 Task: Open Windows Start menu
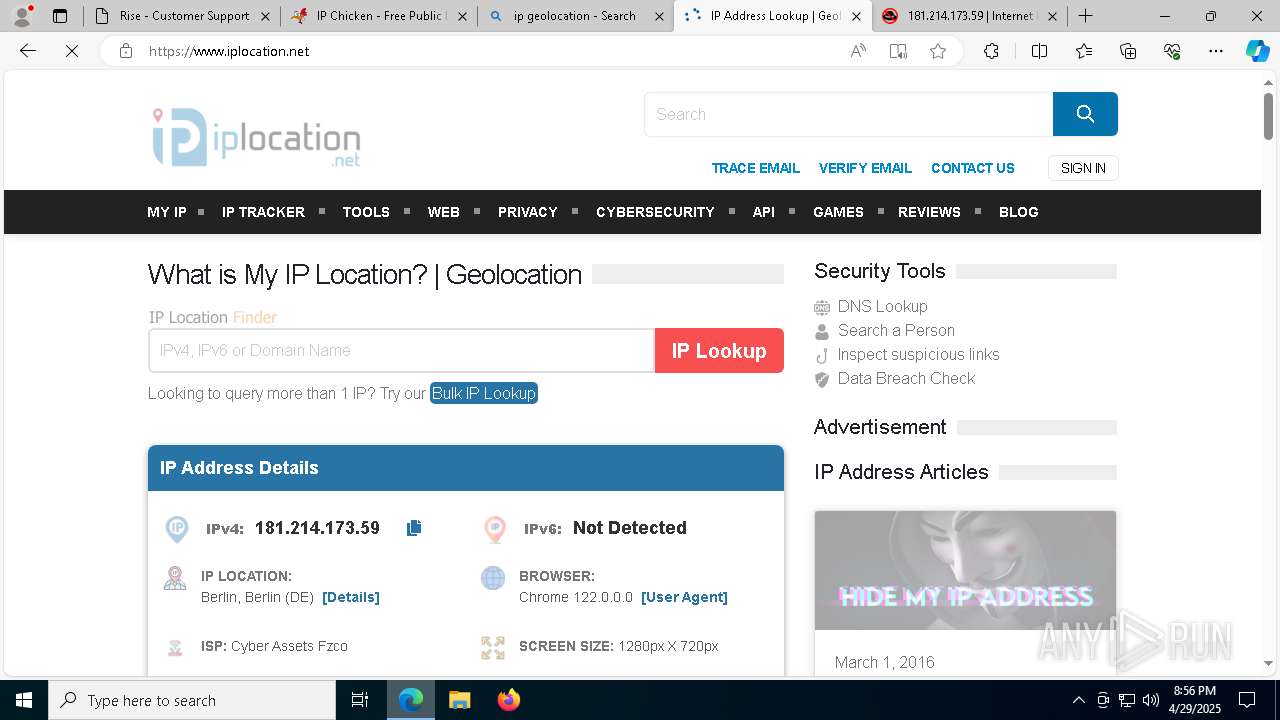pyautogui.click(x=24, y=700)
